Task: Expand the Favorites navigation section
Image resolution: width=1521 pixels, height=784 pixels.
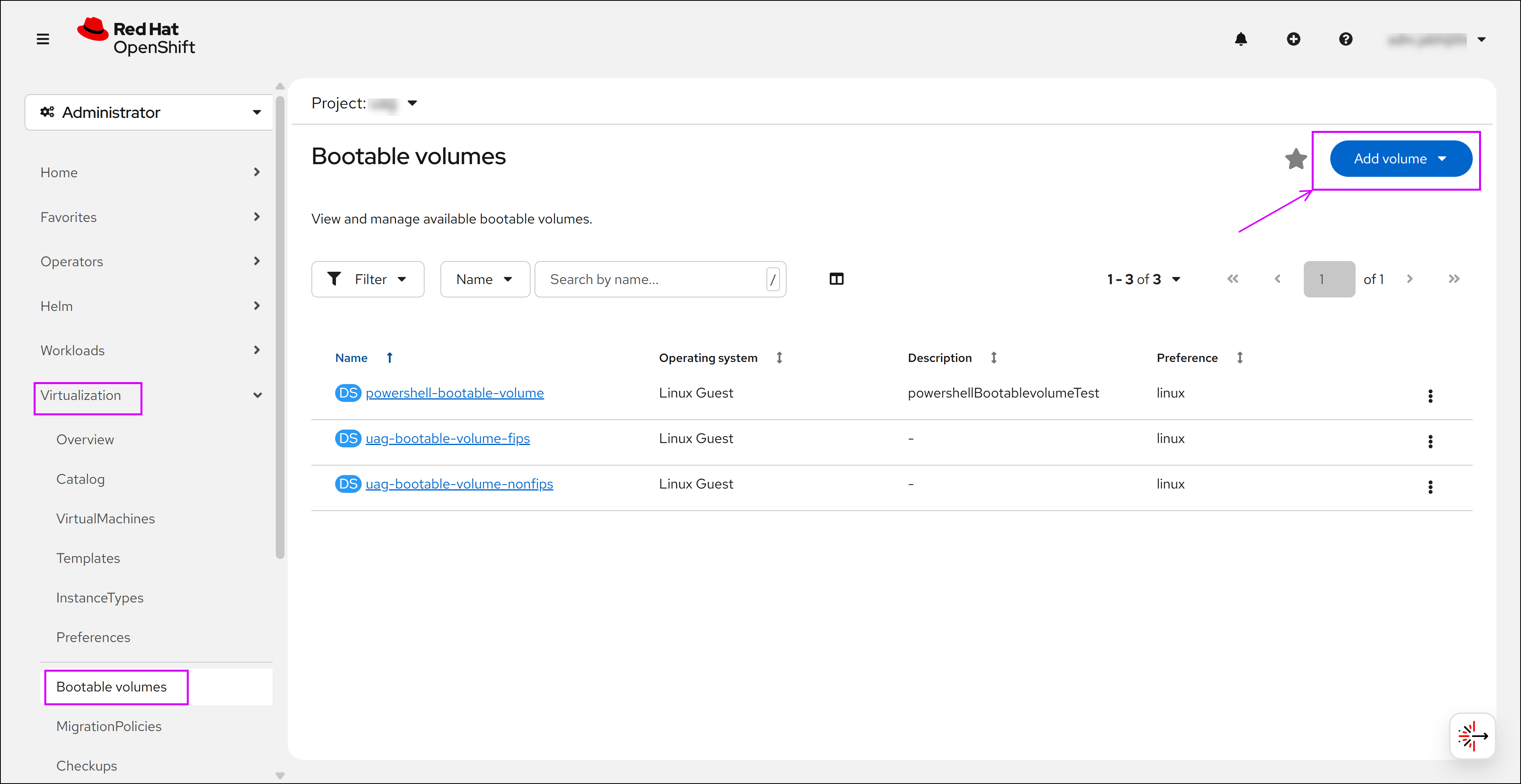Action: coord(150,217)
